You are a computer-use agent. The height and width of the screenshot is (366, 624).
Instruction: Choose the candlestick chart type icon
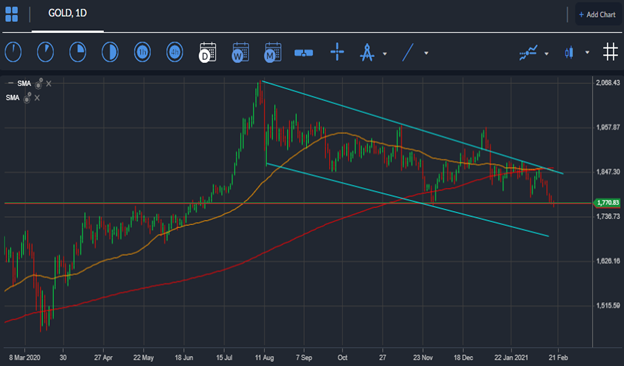pyautogui.click(x=569, y=53)
